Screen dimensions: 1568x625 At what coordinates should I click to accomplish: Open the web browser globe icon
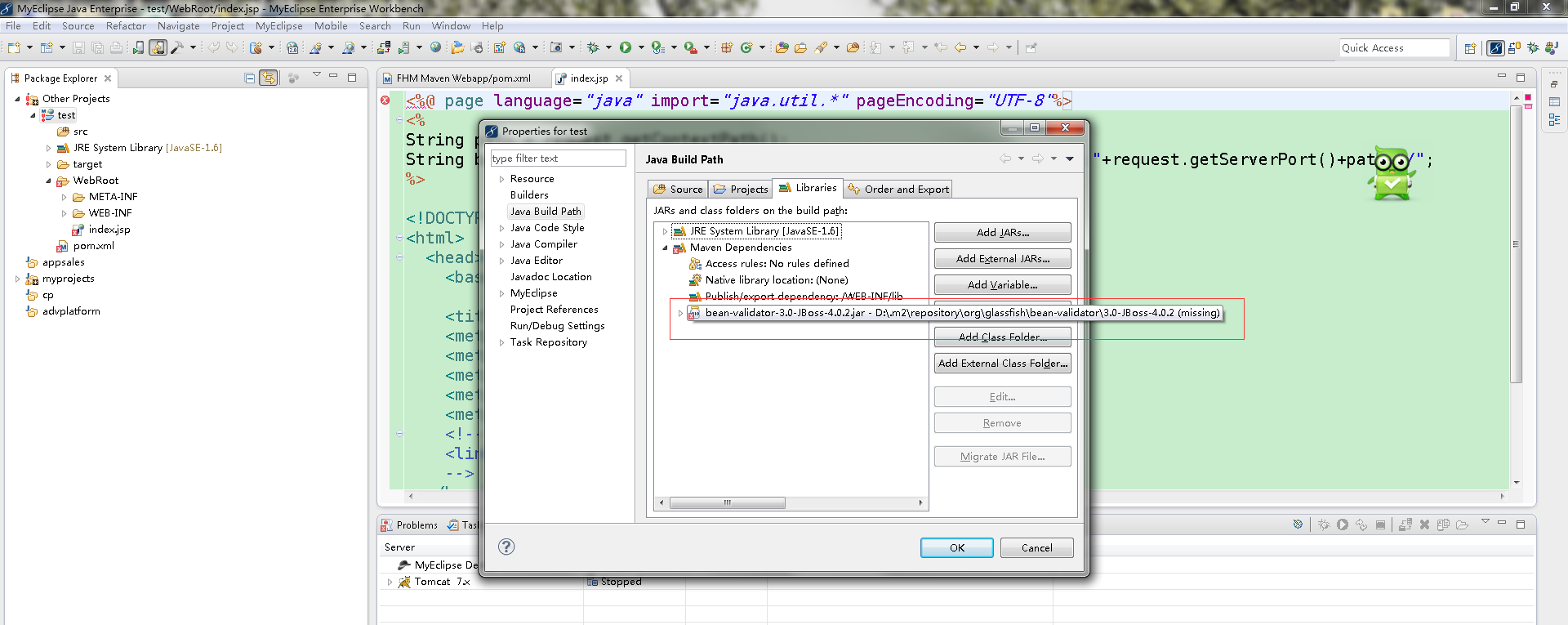pyautogui.click(x=435, y=47)
